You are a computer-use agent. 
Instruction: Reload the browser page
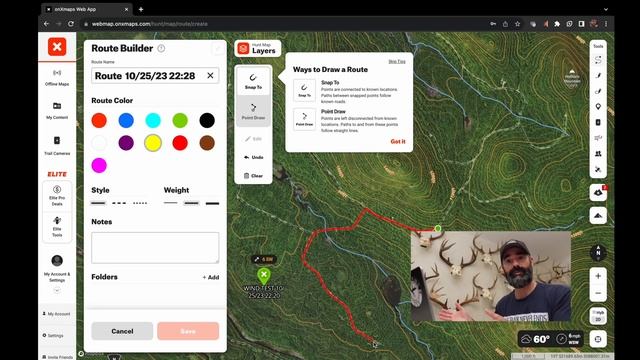71,24
